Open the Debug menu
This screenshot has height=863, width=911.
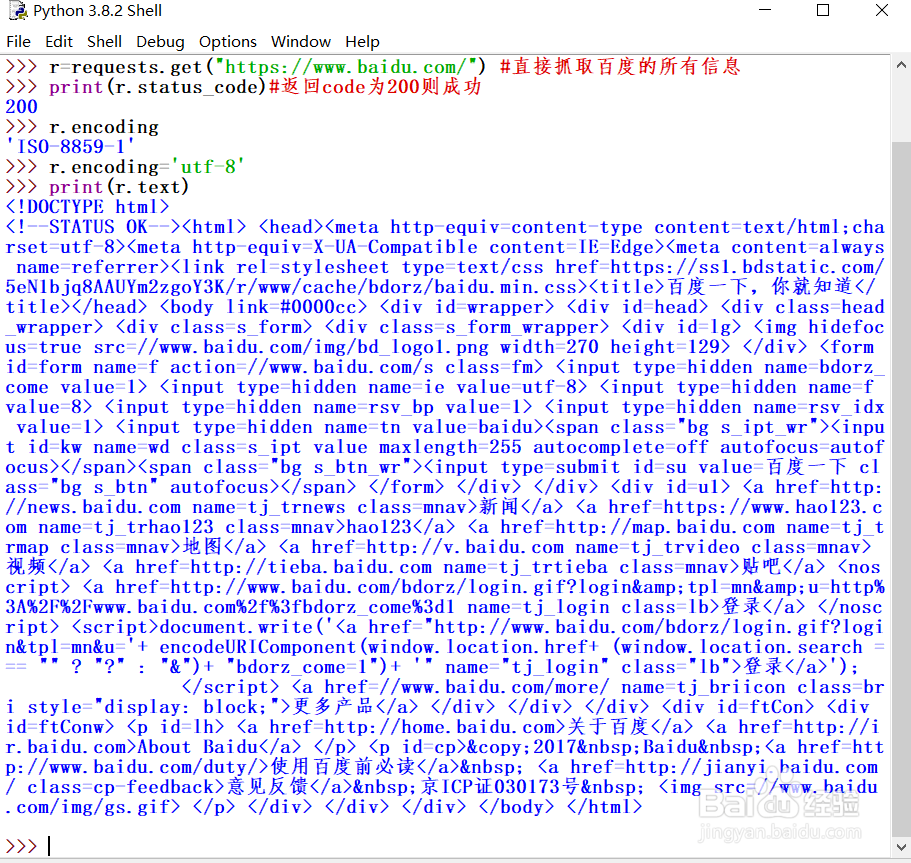pos(160,42)
